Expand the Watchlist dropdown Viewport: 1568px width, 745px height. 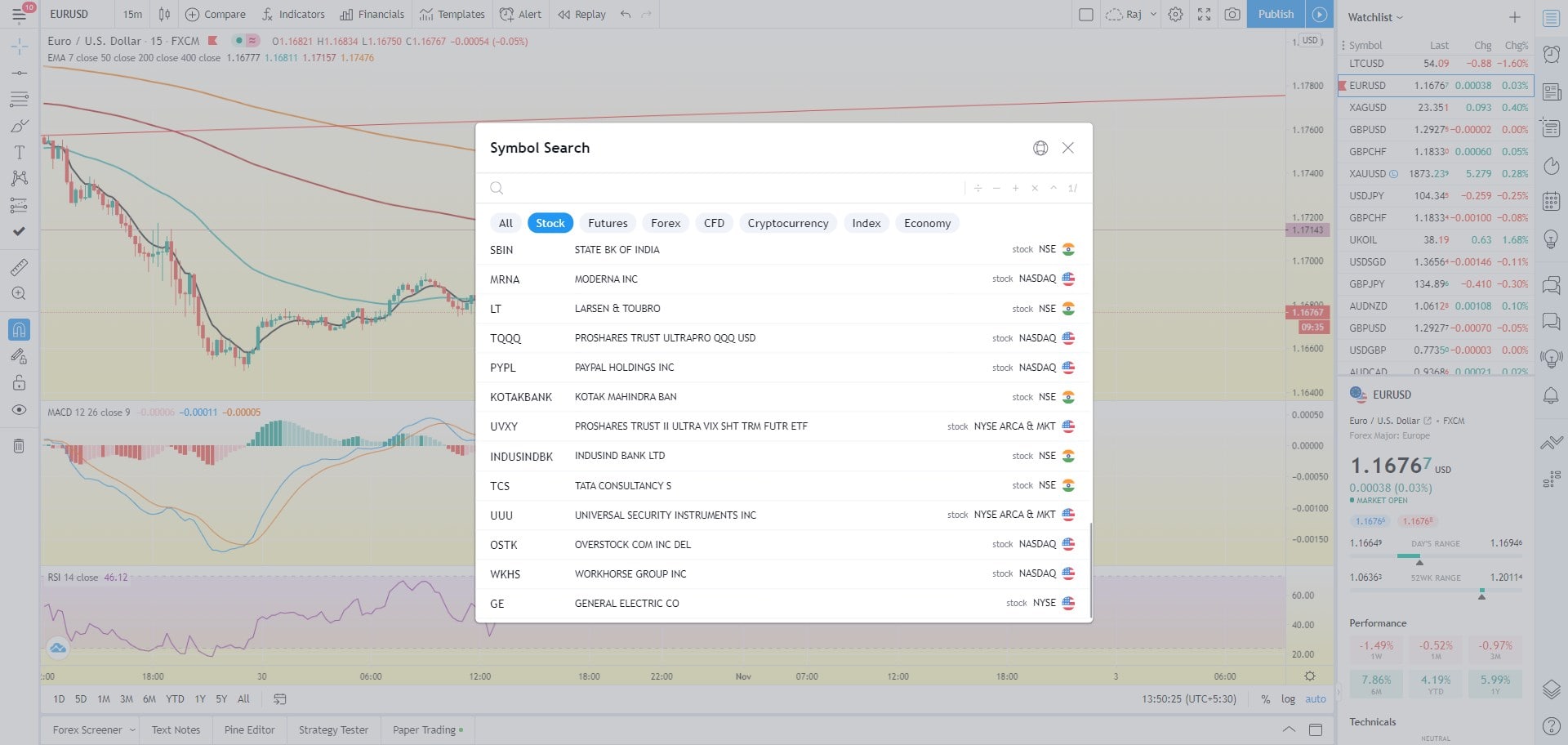coord(1374,17)
